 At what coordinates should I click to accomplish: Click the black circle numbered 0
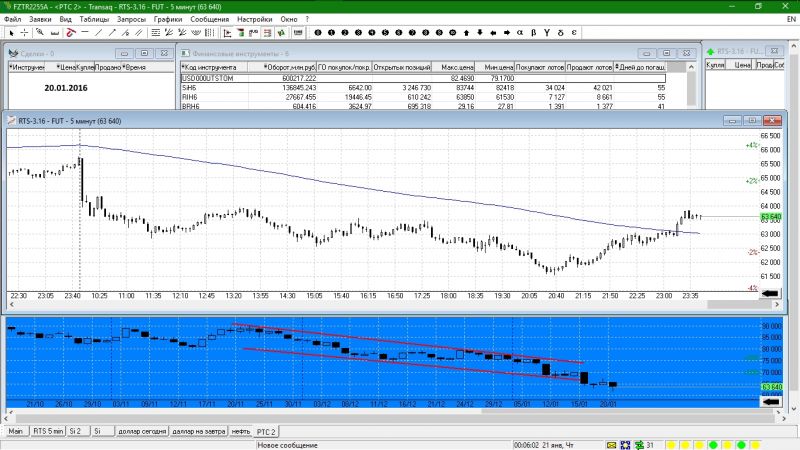(x=318, y=33)
